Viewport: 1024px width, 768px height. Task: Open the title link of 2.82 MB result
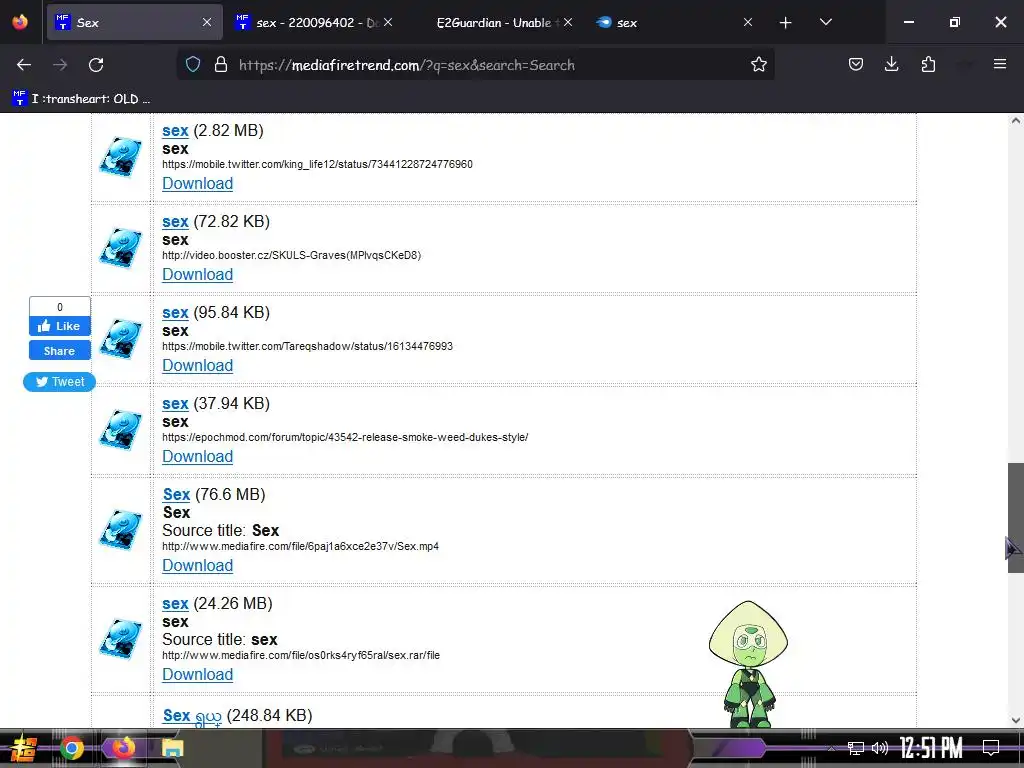tap(175, 131)
